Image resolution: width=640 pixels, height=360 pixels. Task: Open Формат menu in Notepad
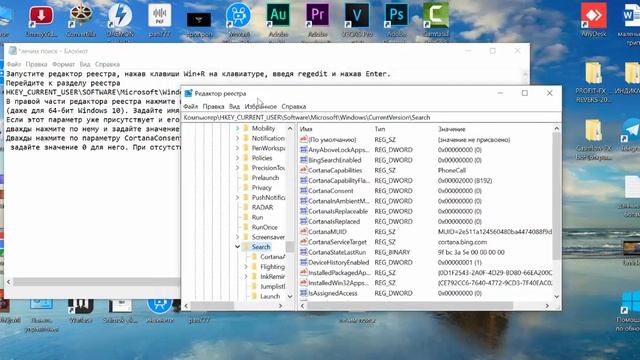[x=63, y=64]
